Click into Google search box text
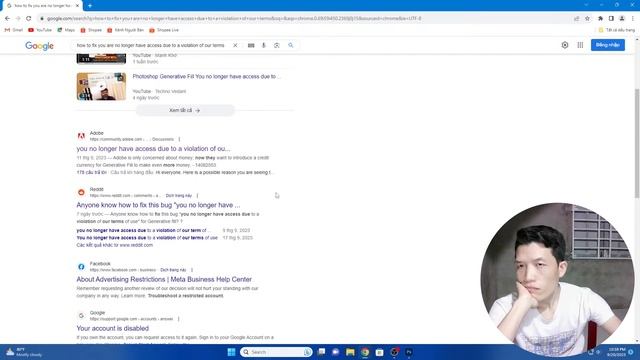Viewport: 640px width, 360px height. pos(151,45)
